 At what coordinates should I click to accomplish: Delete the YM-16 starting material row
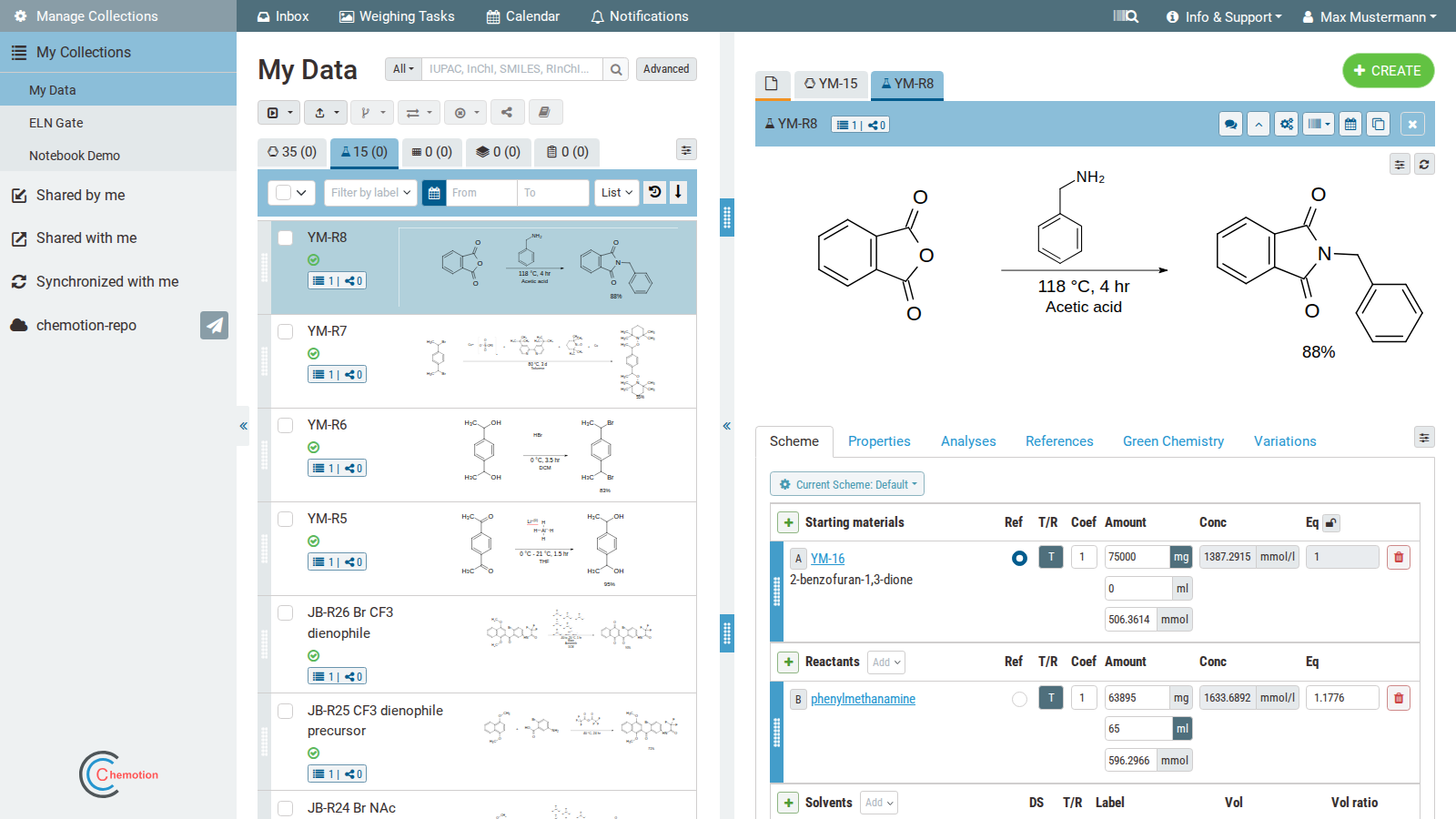(1399, 557)
